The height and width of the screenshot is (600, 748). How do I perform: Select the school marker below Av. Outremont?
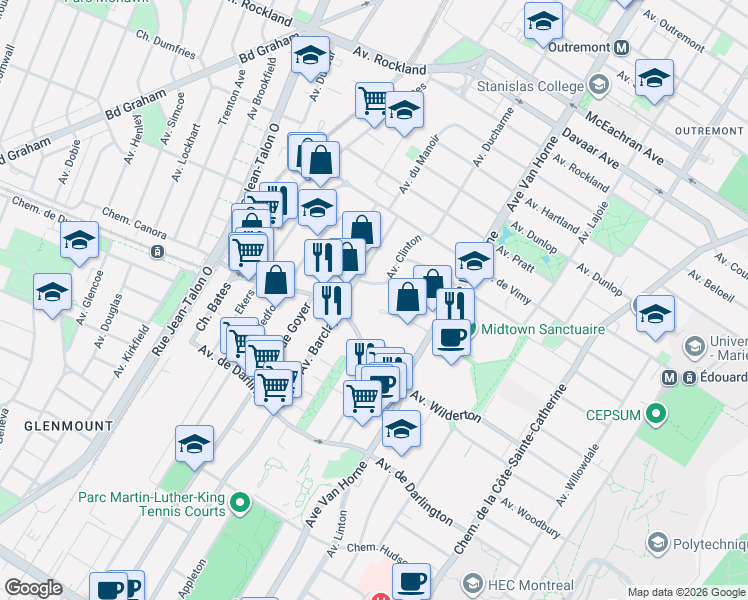654,82
